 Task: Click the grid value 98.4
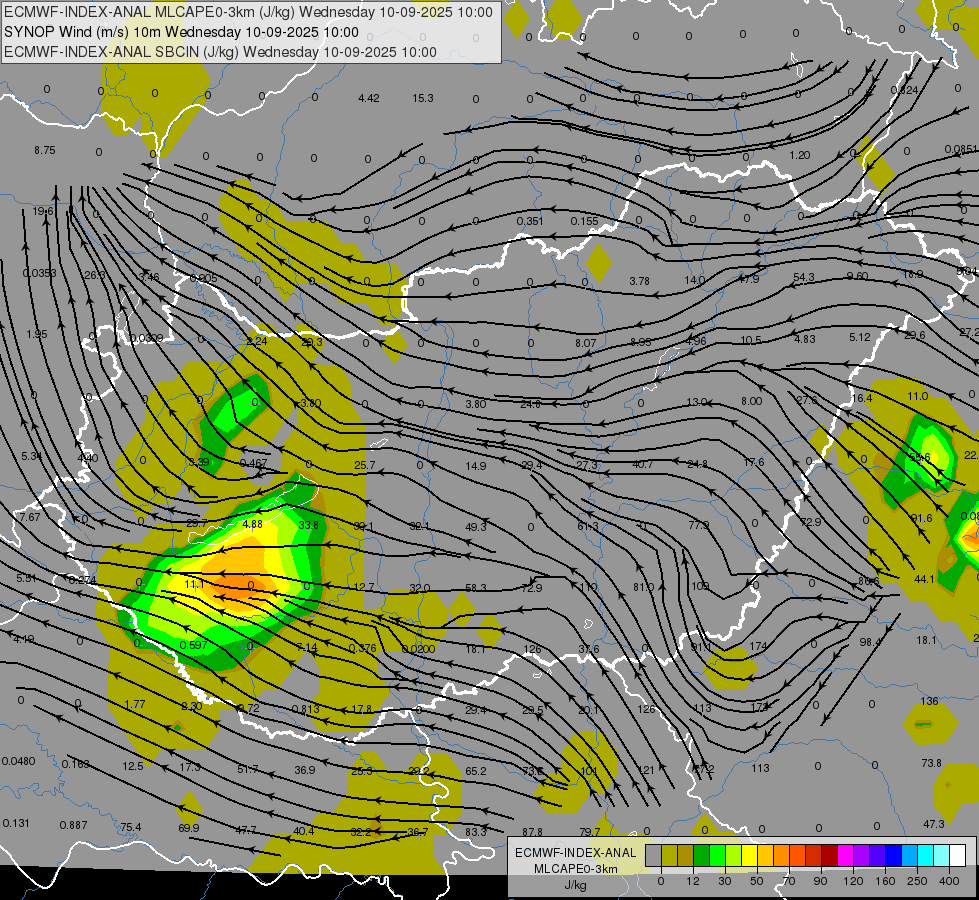pyautogui.click(x=870, y=642)
